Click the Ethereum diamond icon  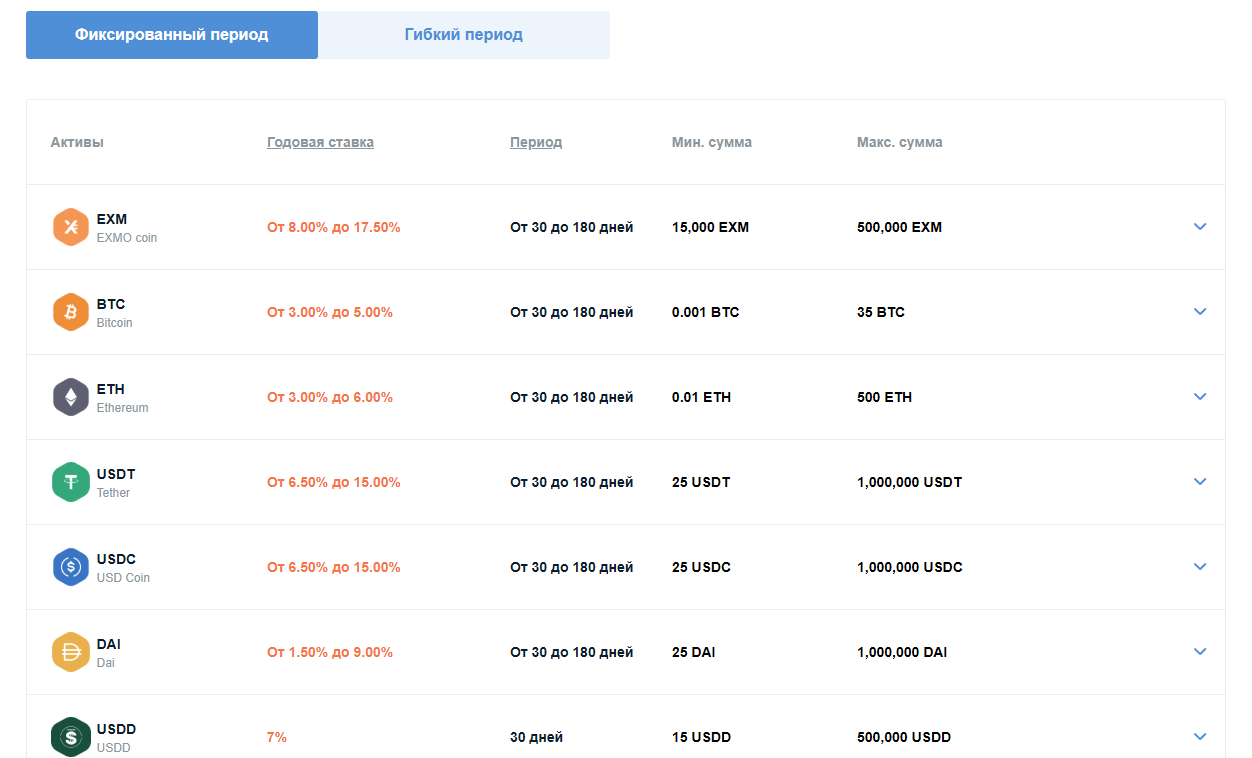pos(71,397)
